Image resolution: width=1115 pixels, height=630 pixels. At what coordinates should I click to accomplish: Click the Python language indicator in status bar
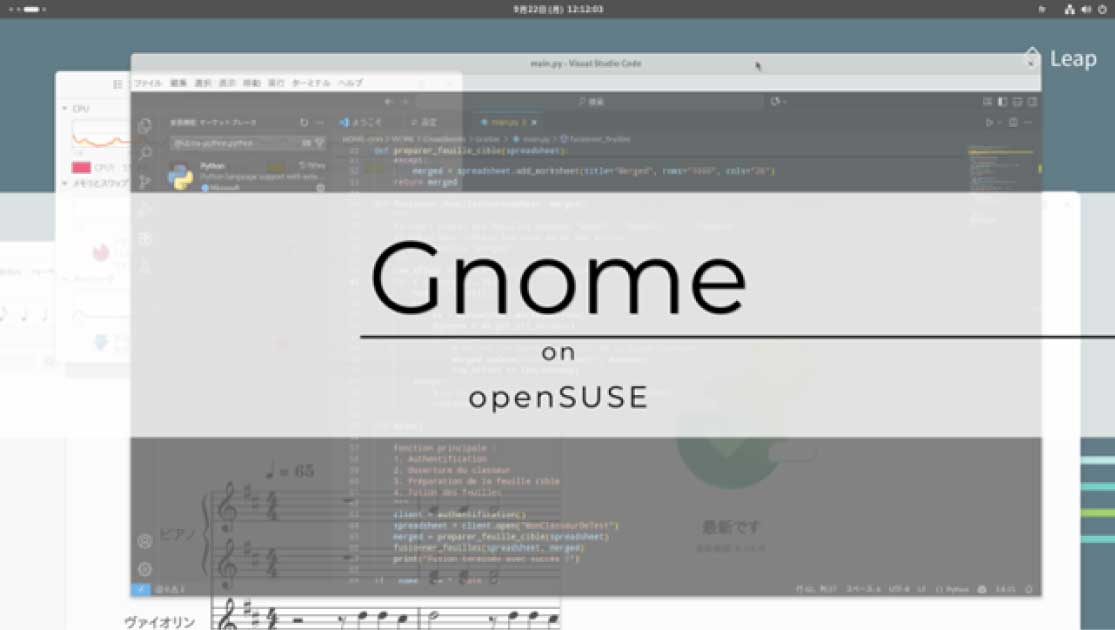pos(954,589)
